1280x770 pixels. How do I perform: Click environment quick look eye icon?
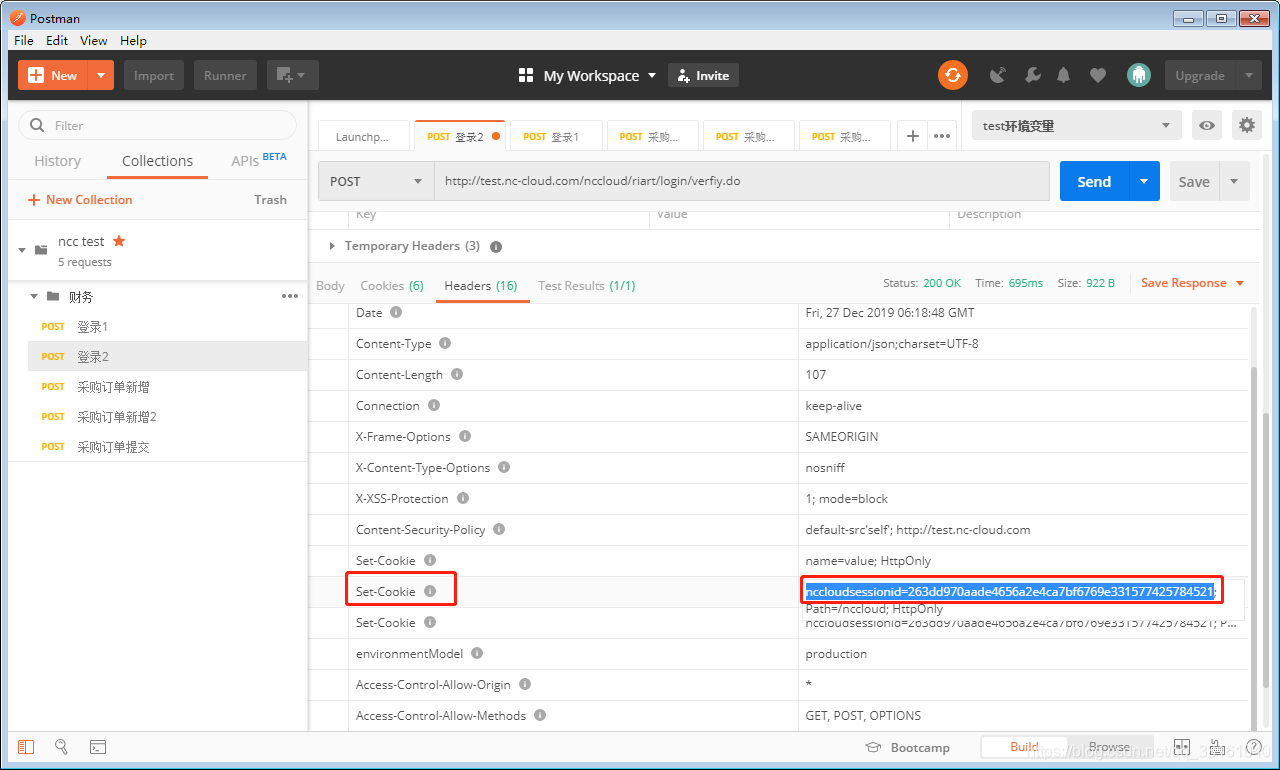(x=1208, y=125)
